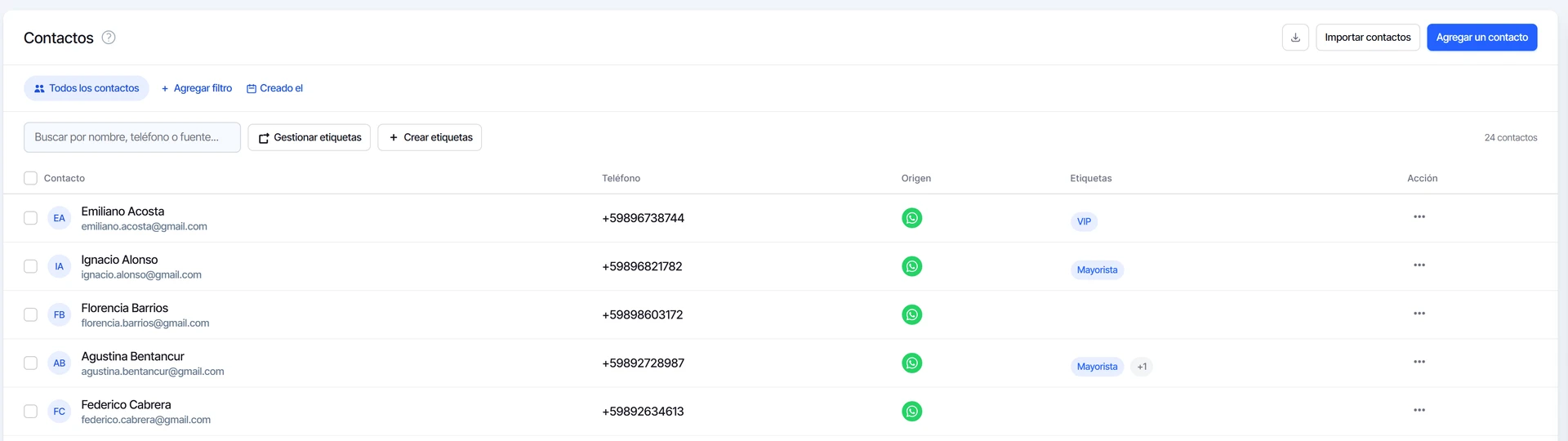The width and height of the screenshot is (1568, 441).
Task: Open the Creado el date filter
Action: tap(274, 88)
